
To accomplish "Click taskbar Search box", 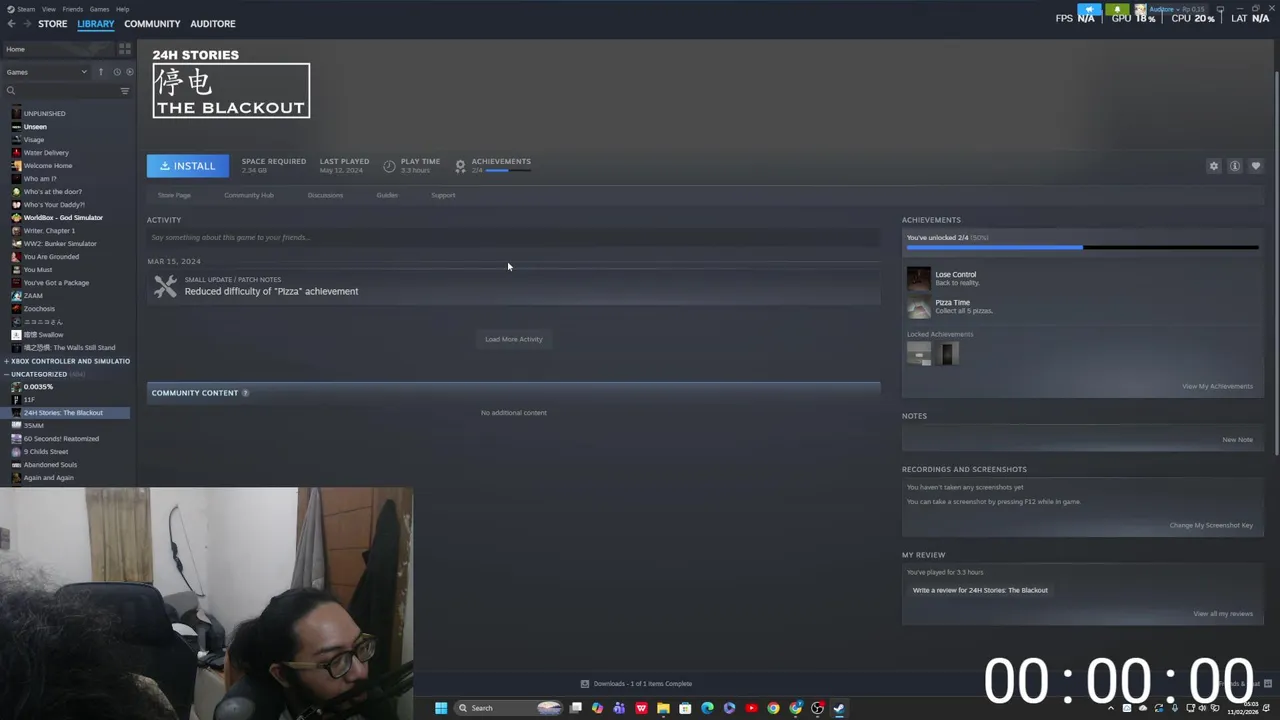I will coord(508,708).
